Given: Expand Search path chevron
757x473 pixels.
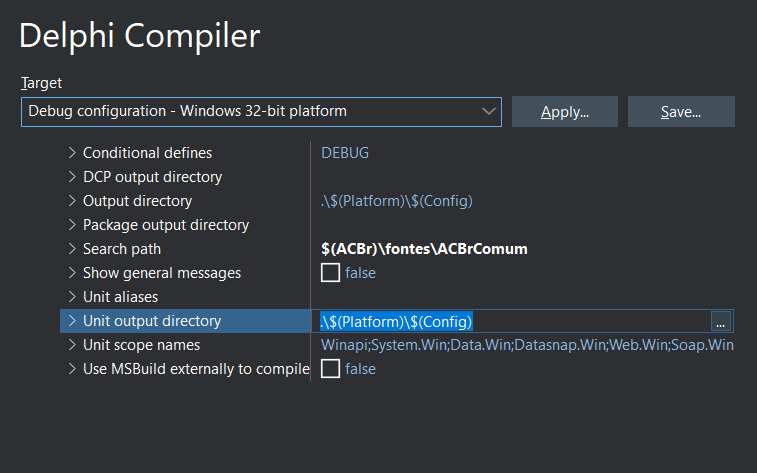Looking at the screenshot, I should (72, 249).
